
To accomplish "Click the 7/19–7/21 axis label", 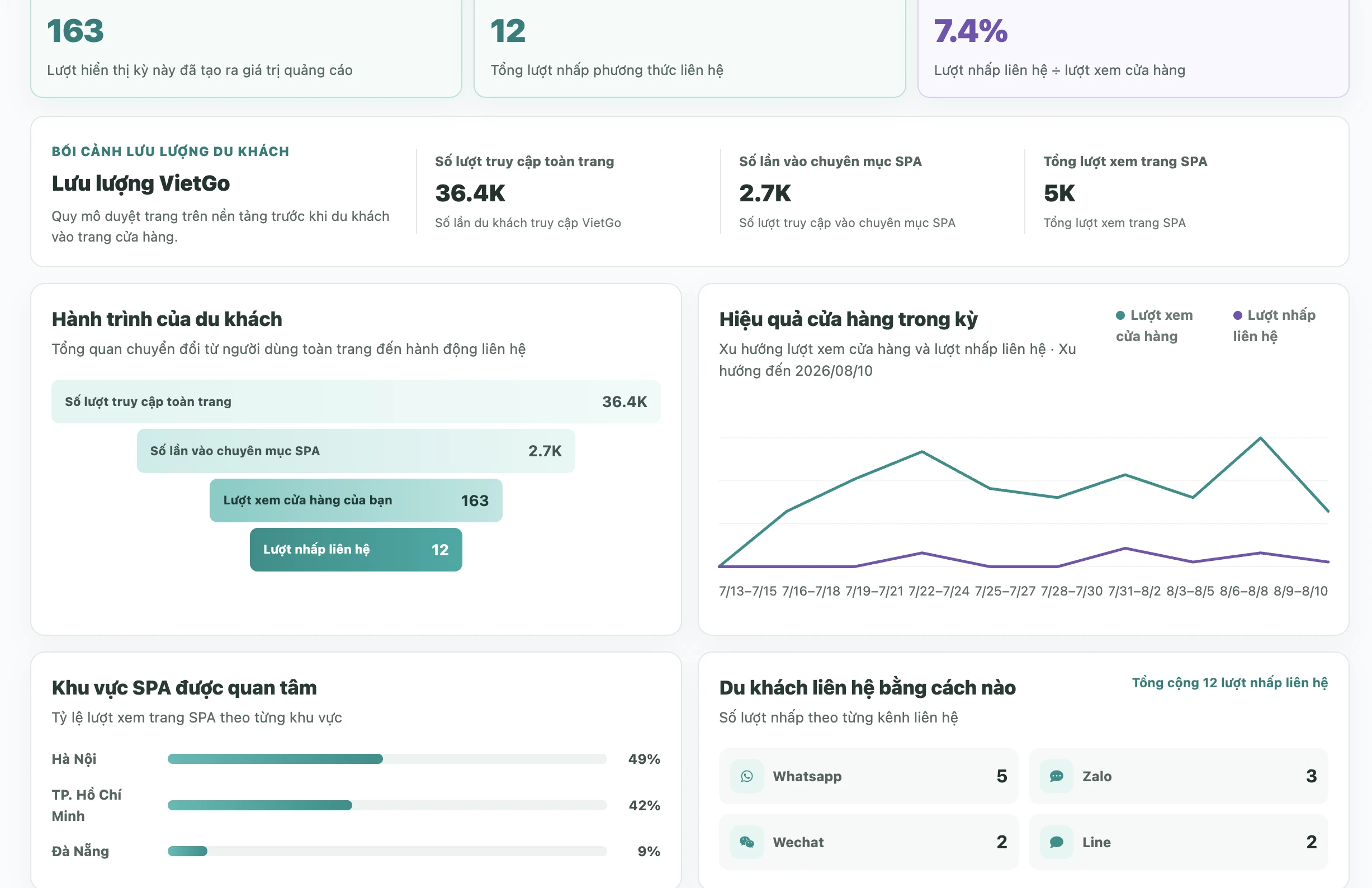I will coord(874,591).
